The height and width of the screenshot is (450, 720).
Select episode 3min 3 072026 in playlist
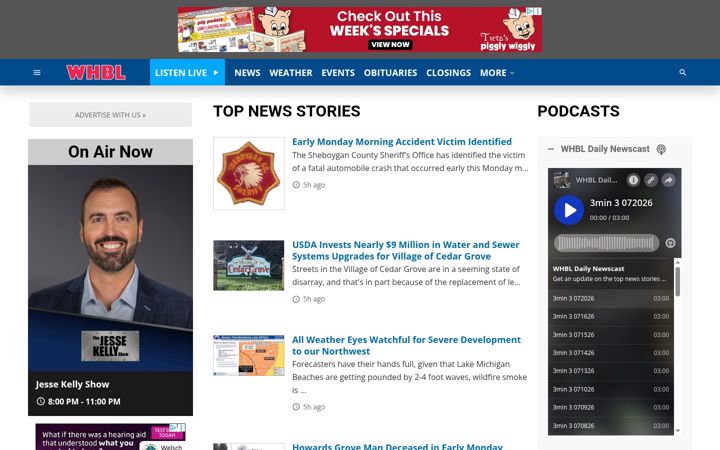[x=611, y=298]
